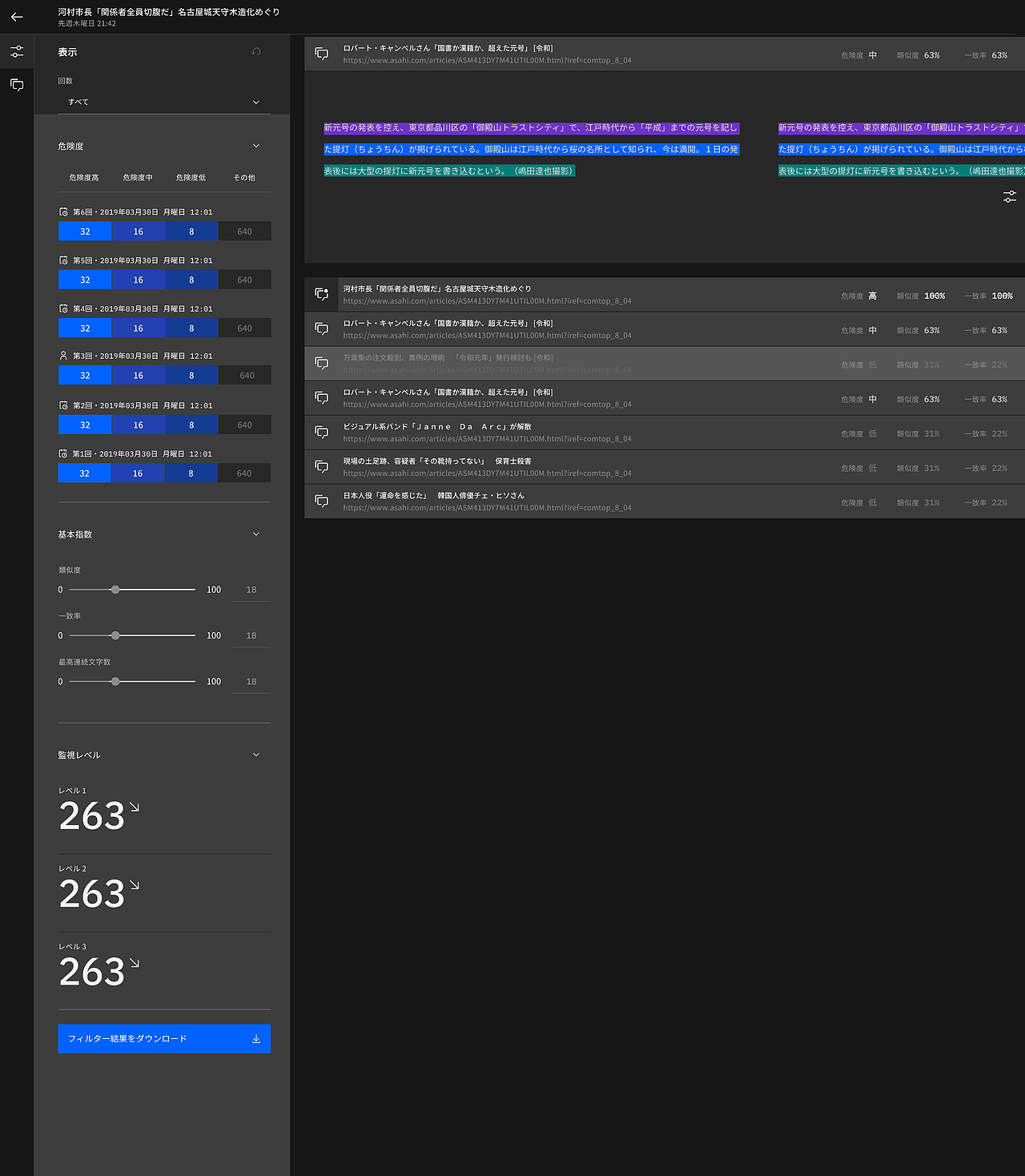The width and height of the screenshot is (1025, 1176).
Task: Click the blue highlighted line in right comparison text
Action: [902, 149]
